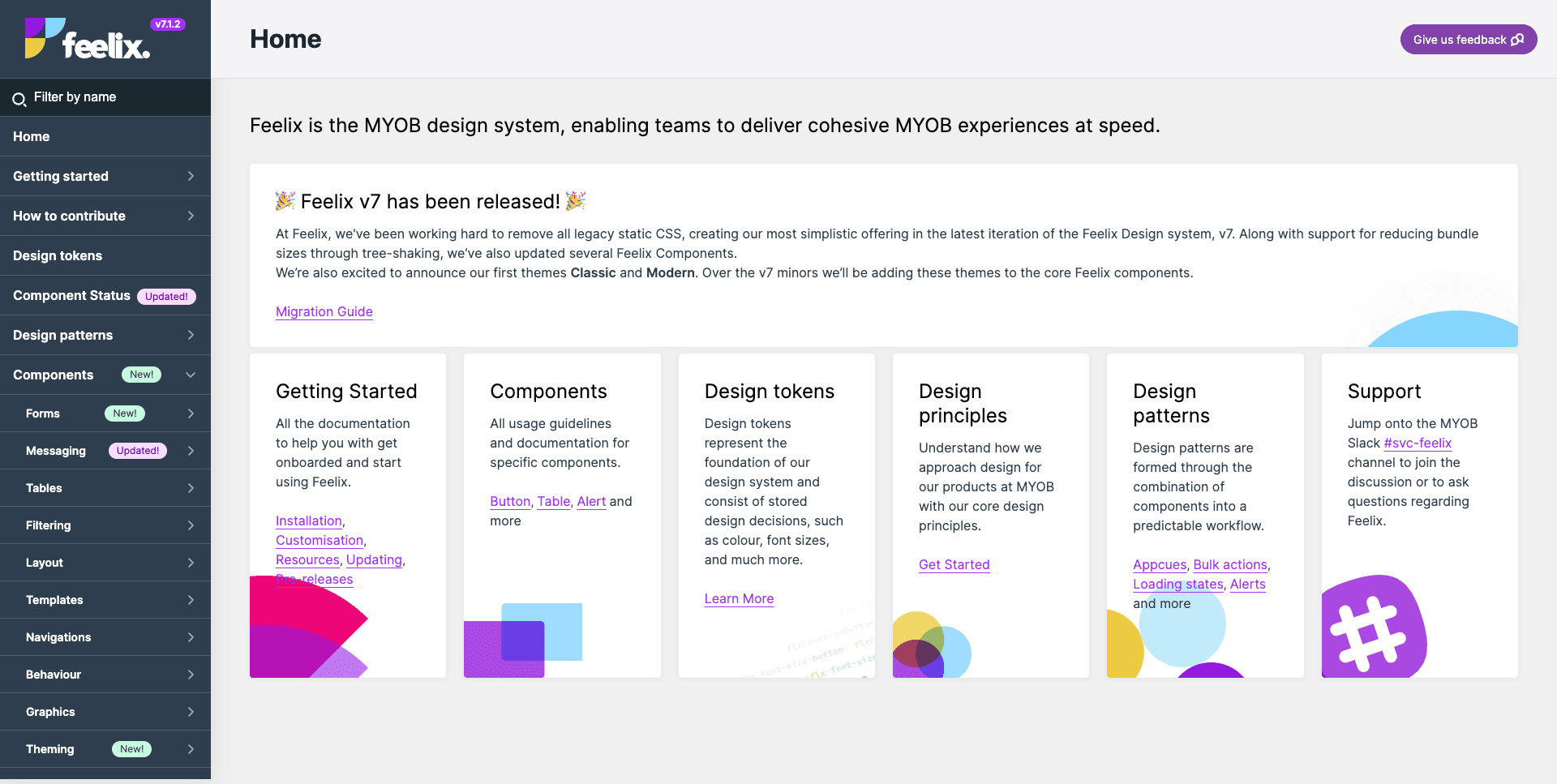1557x784 pixels.
Task: Open the Home sidebar item
Action: 105,136
